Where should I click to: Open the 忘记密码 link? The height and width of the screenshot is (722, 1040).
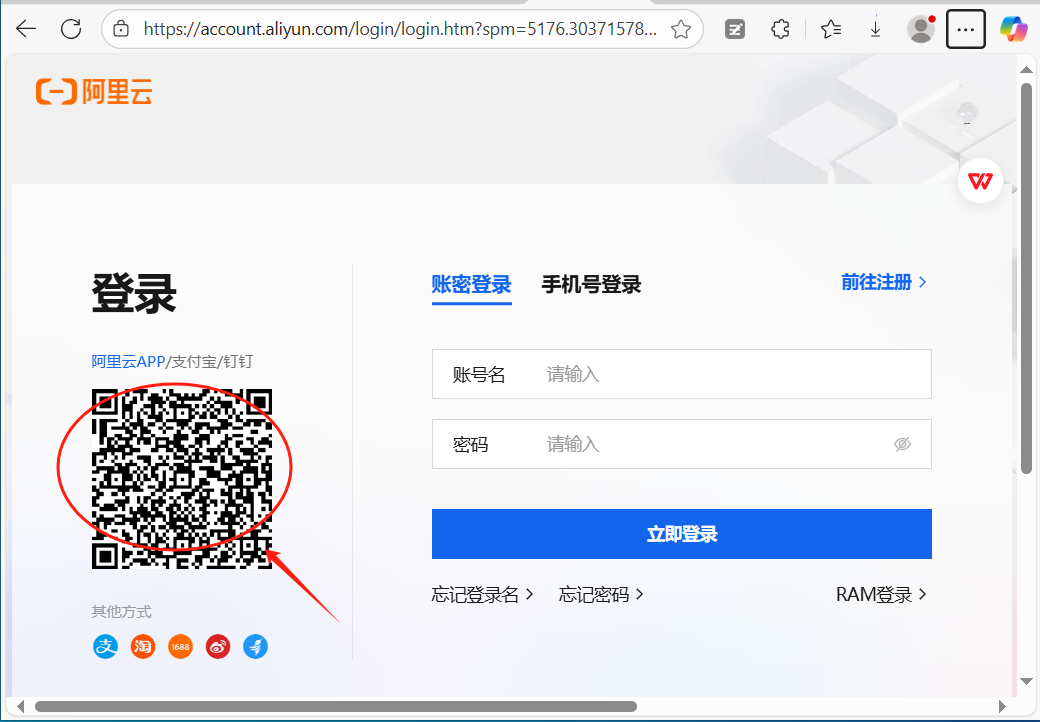coord(601,595)
